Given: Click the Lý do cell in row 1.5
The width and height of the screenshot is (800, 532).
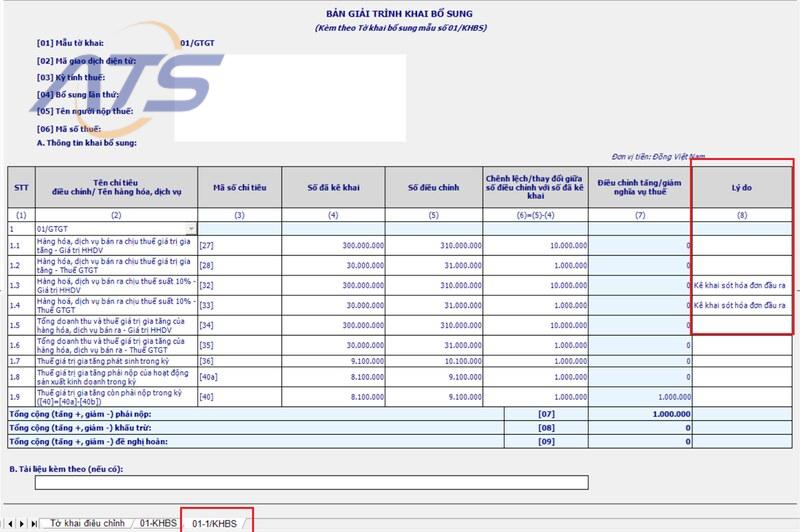Looking at the screenshot, I should (742, 325).
